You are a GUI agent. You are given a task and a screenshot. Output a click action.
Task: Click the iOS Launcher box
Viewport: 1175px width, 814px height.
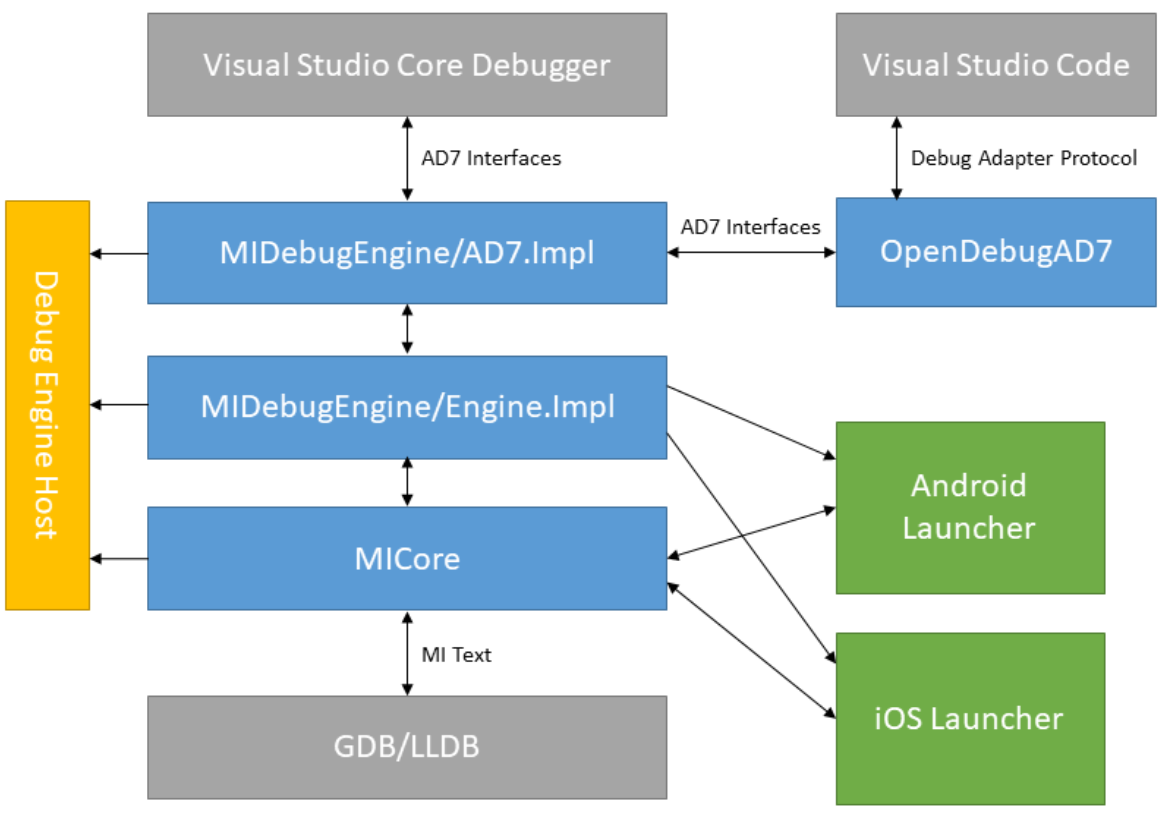(x=970, y=719)
